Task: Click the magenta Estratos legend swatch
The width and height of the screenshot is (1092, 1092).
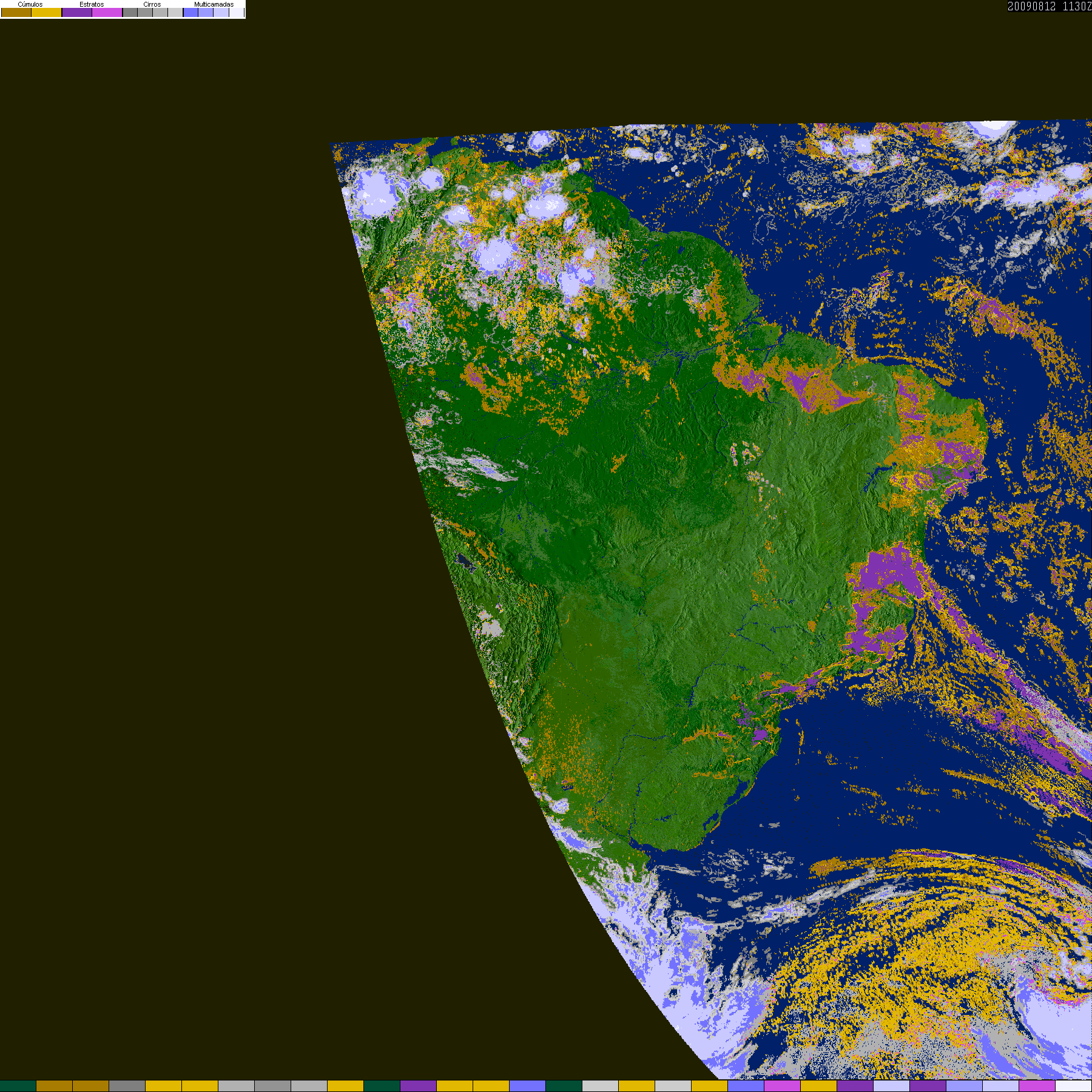Action: 107,12
